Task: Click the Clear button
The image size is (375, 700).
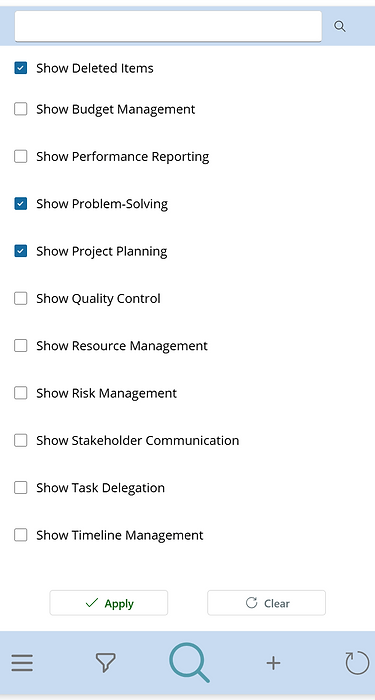Action: pos(267,603)
